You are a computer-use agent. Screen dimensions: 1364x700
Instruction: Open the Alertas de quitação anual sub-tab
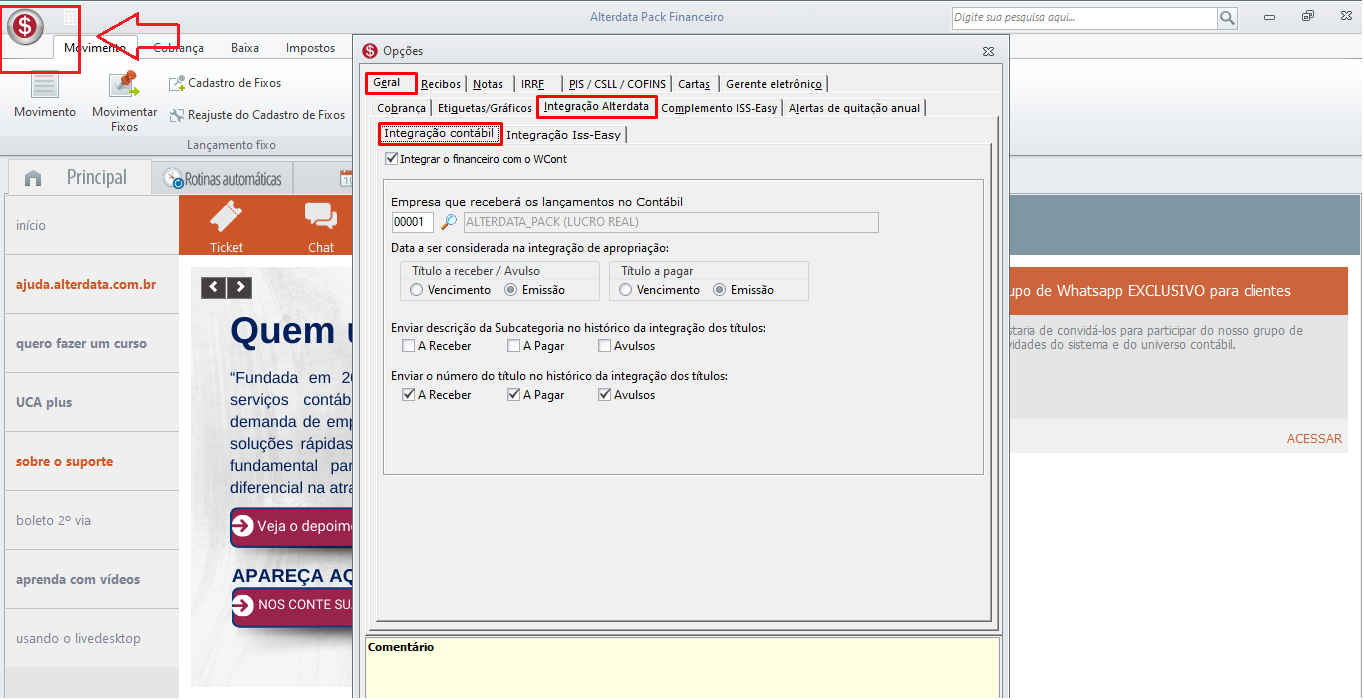pyautogui.click(x=855, y=108)
